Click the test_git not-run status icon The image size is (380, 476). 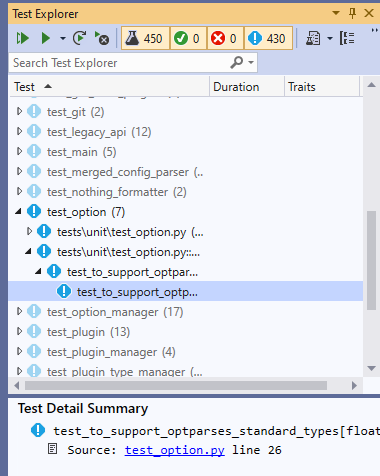[34, 111]
